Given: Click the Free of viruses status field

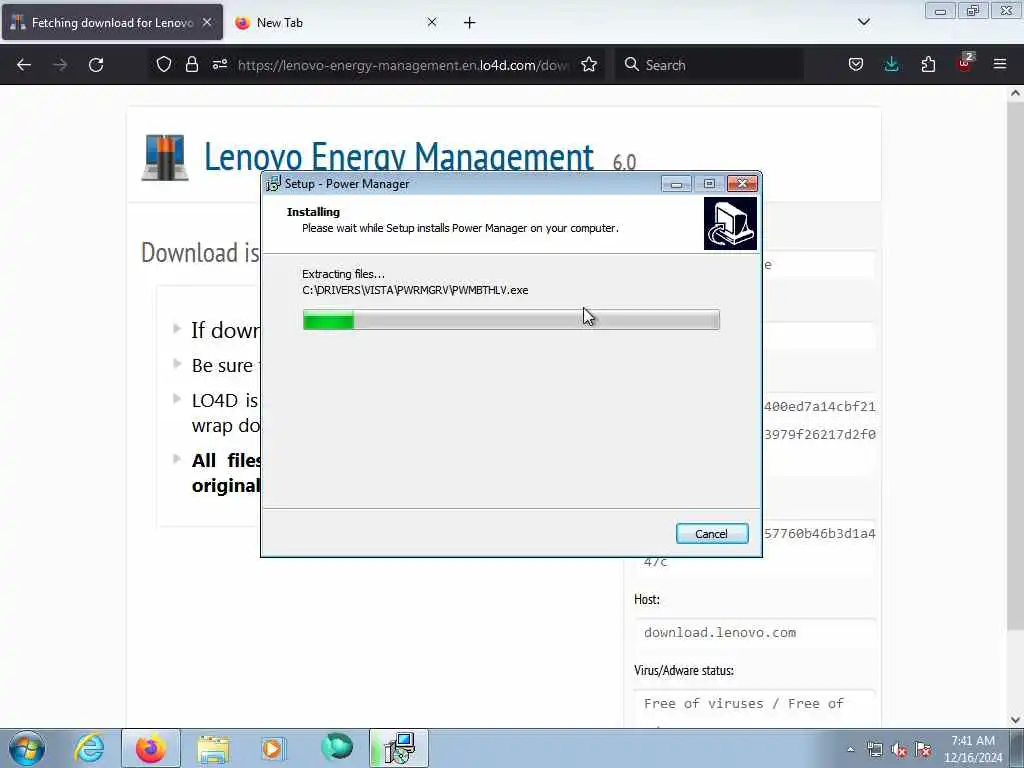Looking at the screenshot, I should 754,707.
